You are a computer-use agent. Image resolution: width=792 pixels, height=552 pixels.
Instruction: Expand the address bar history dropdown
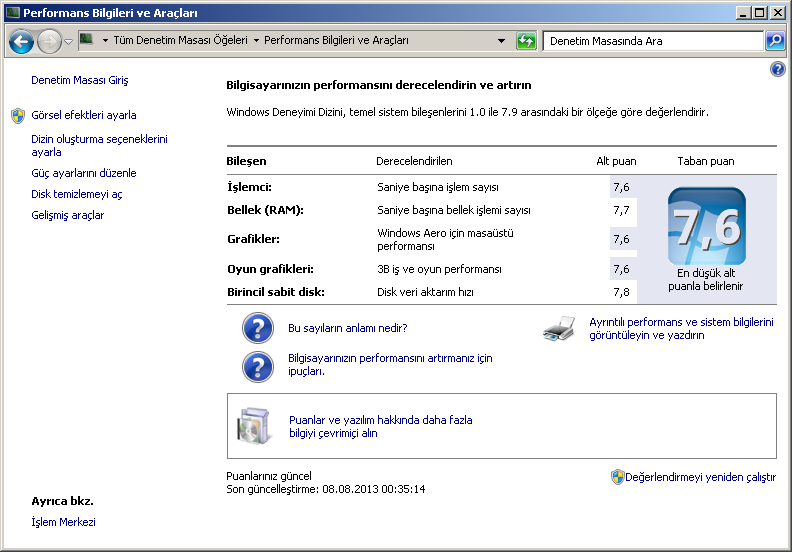coord(501,41)
